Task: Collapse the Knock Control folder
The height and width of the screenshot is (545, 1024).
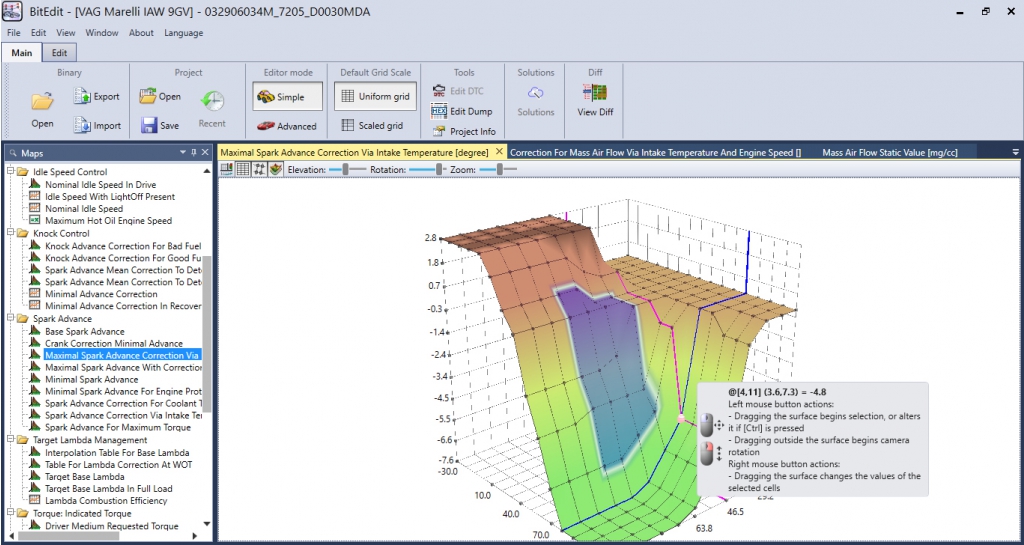Action: tap(10, 233)
